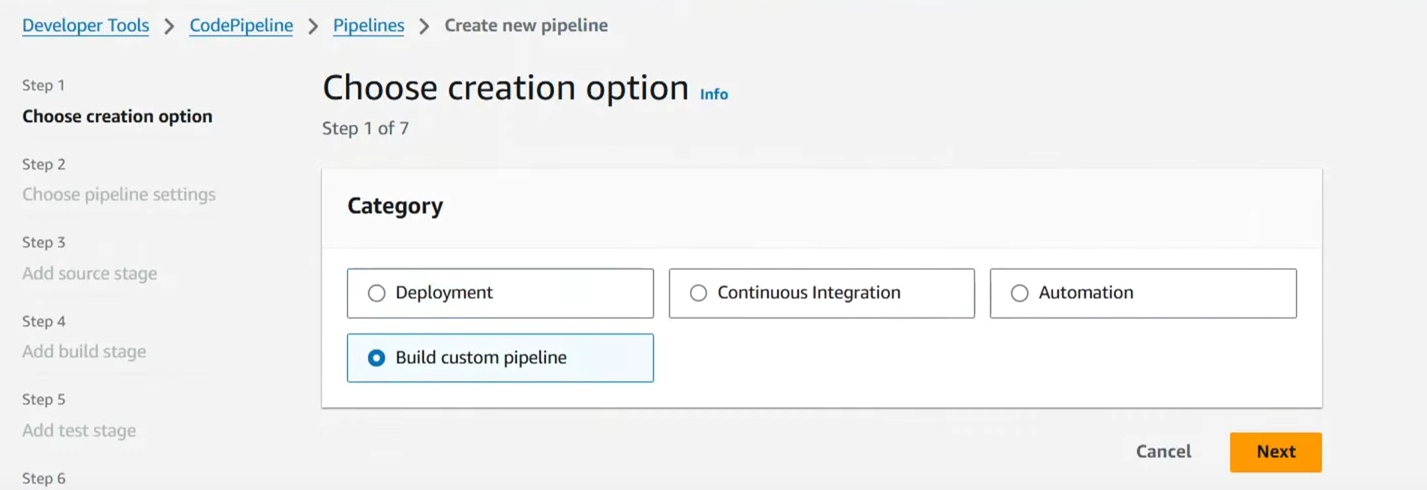
Task: Open the Add test stage step
Action: click(79, 431)
